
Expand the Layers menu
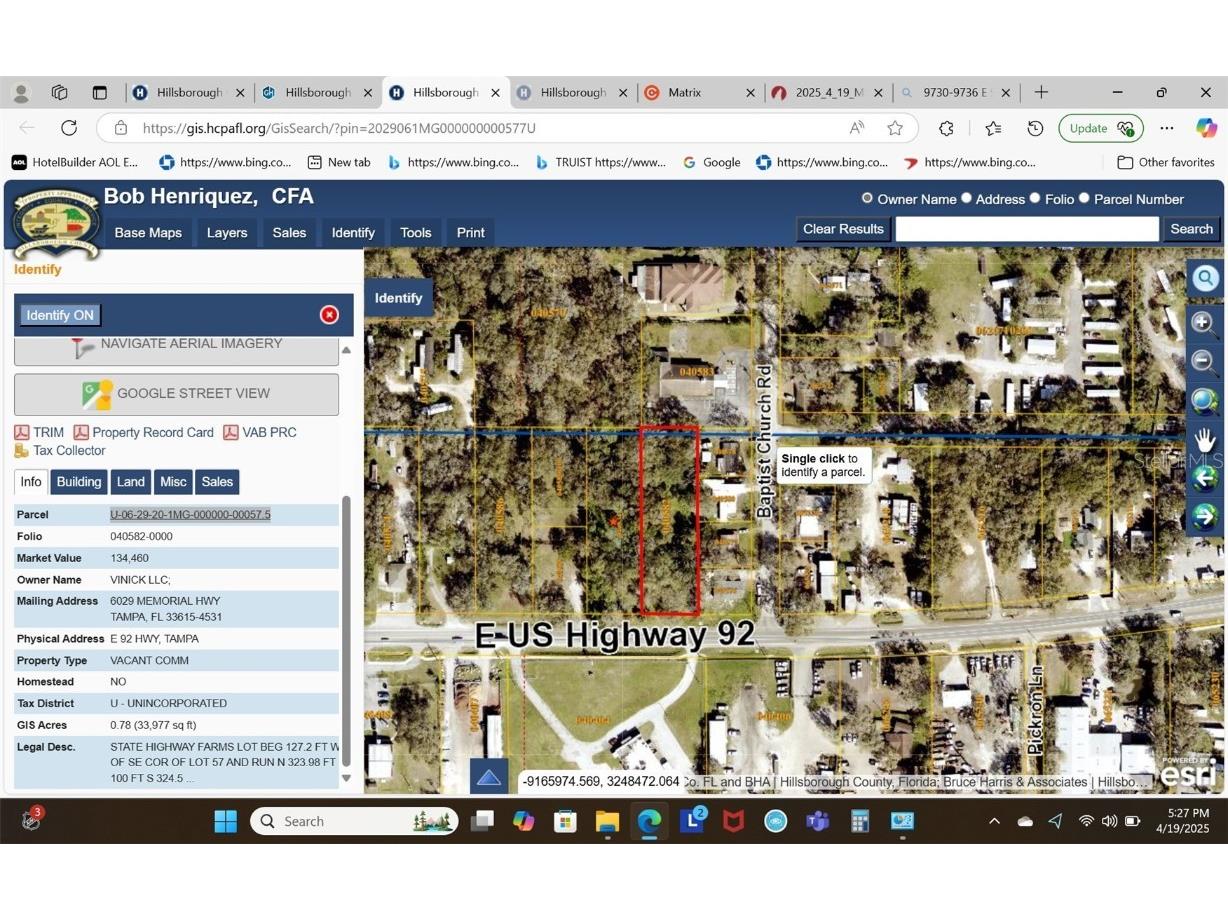pyautogui.click(x=227, y=233)
